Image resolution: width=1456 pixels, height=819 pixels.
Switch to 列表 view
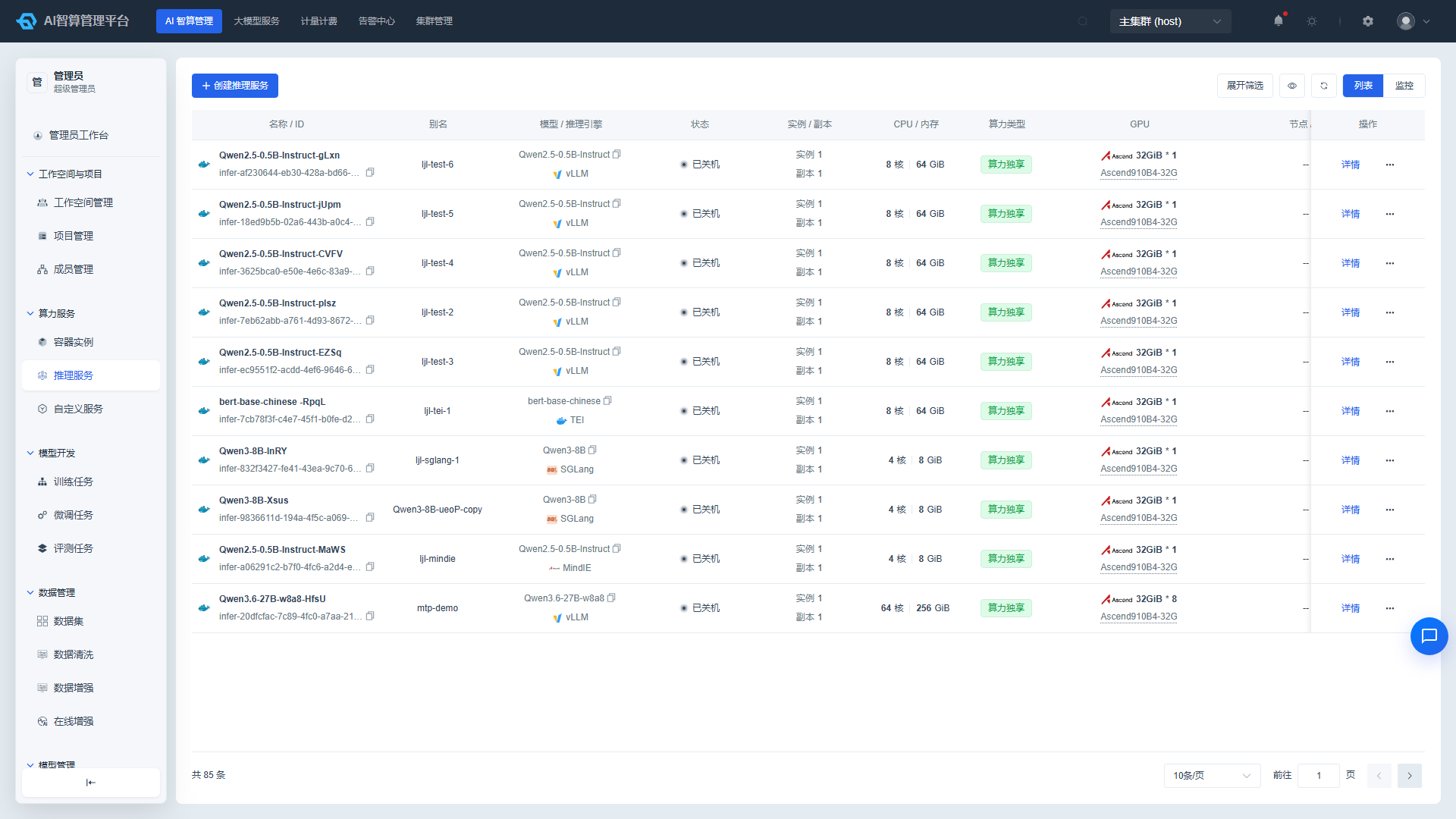click(x=1363, y=86)
